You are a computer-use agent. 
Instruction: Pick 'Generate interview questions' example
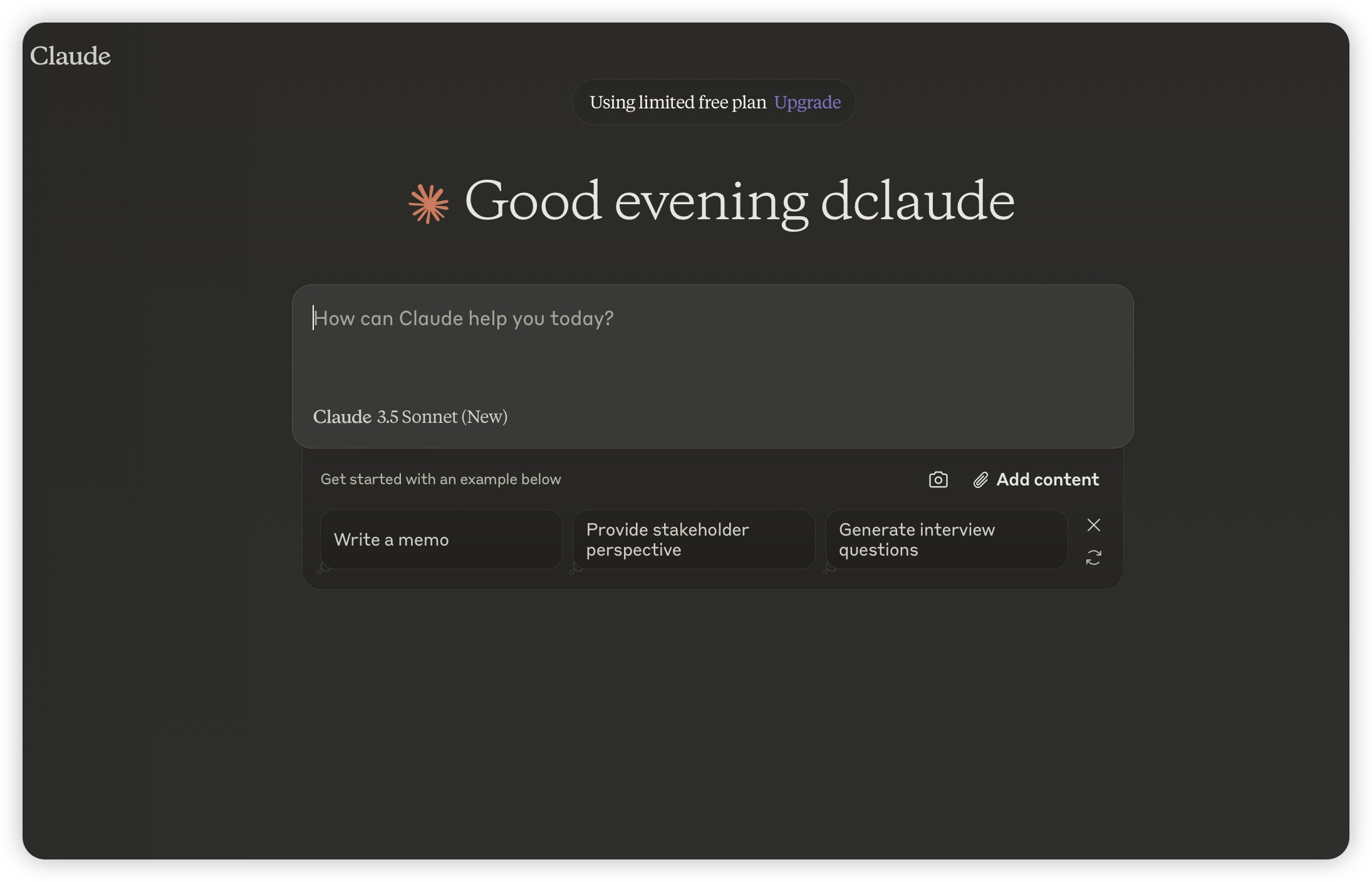click(x=946, y=539)
